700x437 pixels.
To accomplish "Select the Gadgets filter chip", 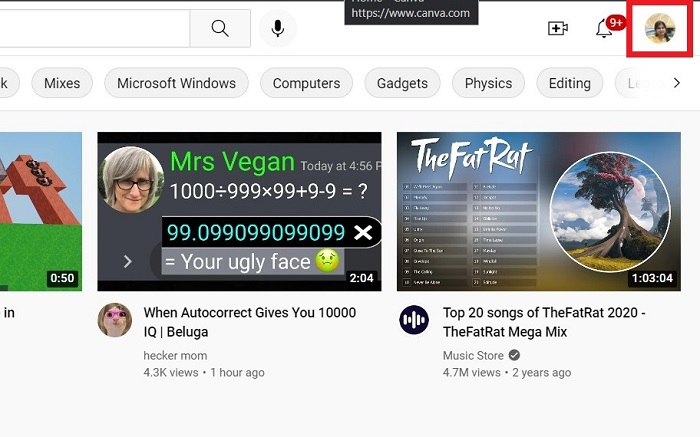I will [x=402, y=83].
